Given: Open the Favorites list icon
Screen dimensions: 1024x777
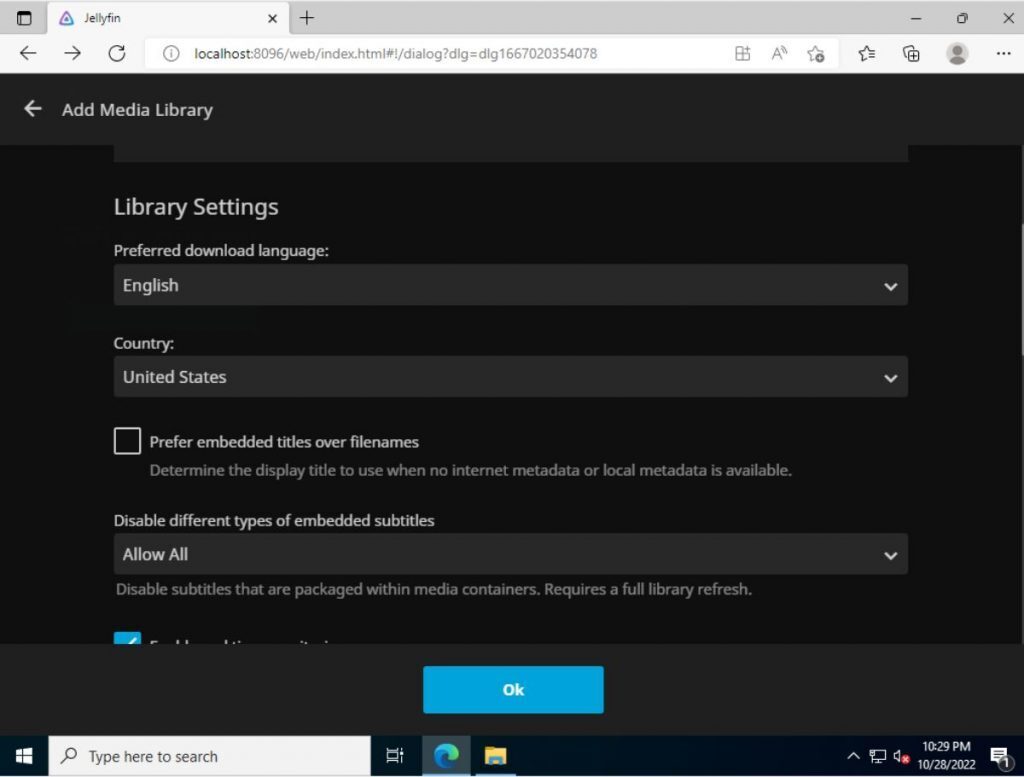Looking at the screenshot, I should coord(868,53).
